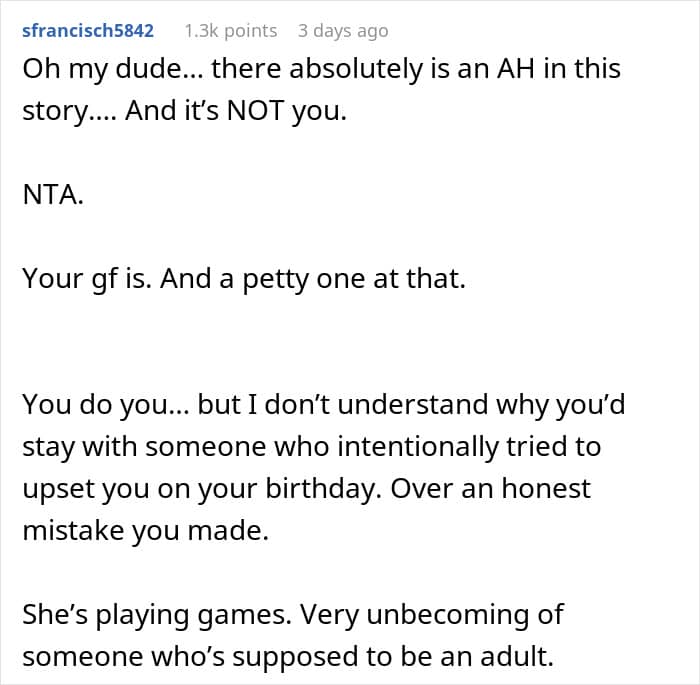Click the line "mistake you made."
Viewport: 700px width, 685px height.
145,530
